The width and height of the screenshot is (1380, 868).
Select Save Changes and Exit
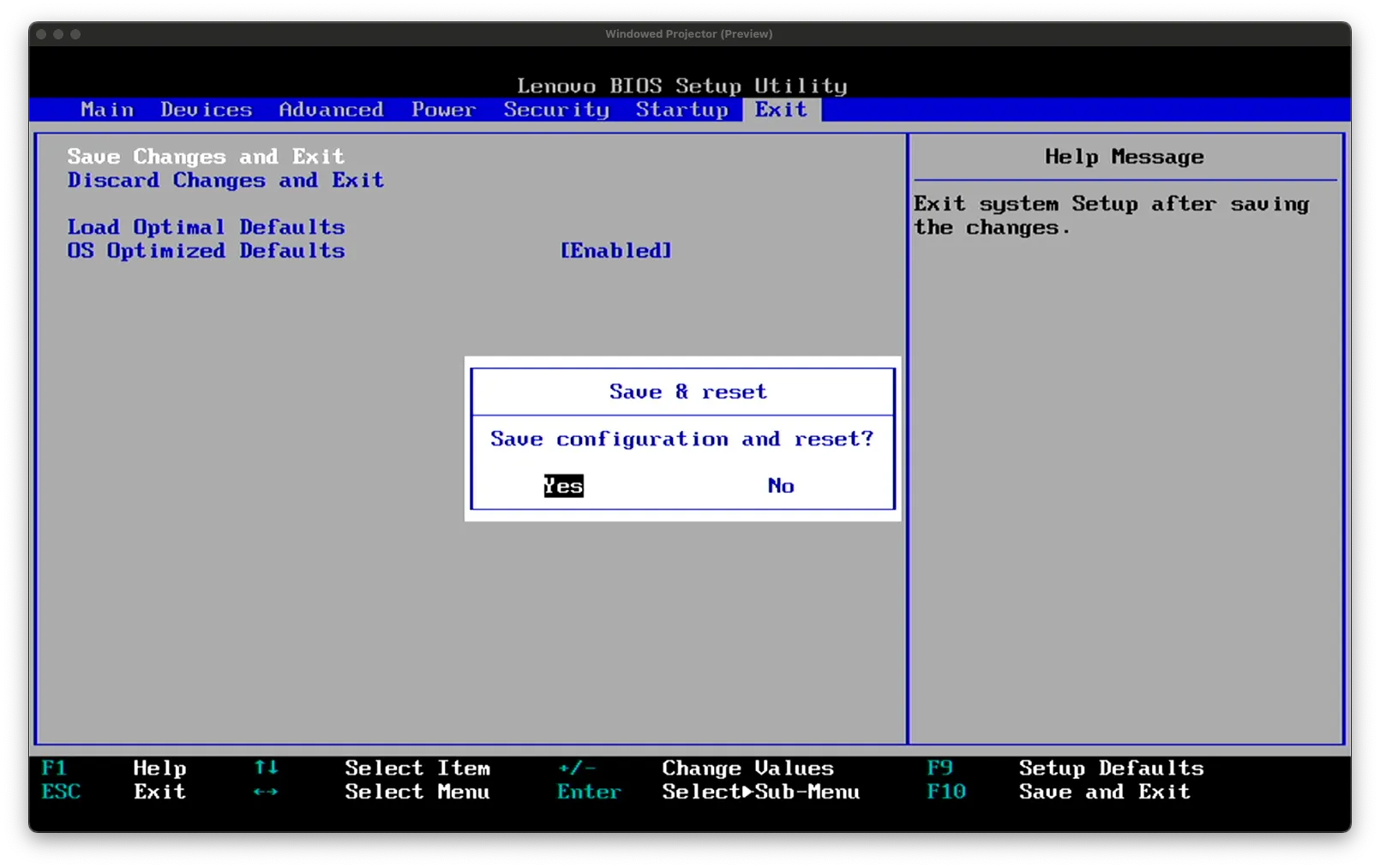[x=206, y=157]
